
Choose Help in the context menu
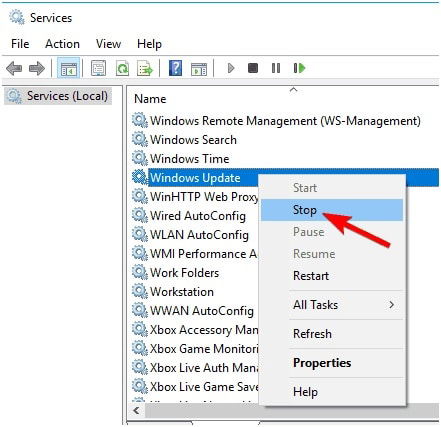coord(332,392)
